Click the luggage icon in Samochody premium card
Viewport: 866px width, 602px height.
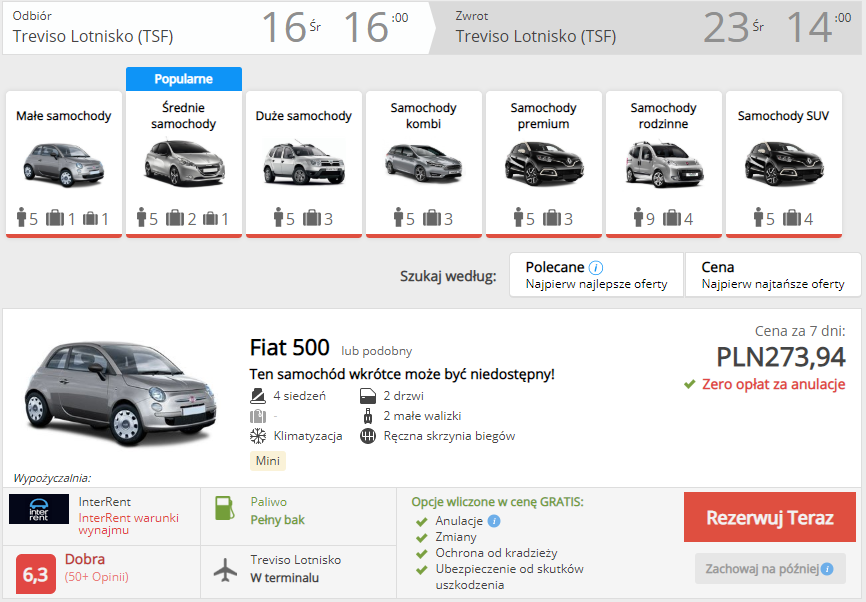552,218
